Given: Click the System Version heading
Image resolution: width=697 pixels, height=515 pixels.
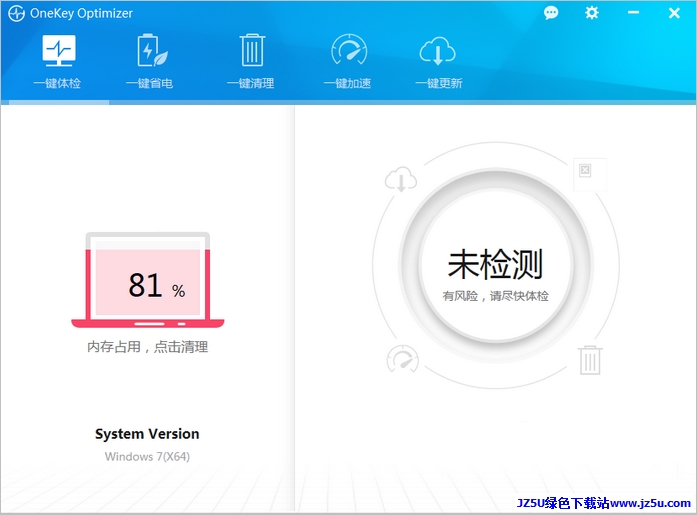Looking at the screenshot, I should pos(147,434).
